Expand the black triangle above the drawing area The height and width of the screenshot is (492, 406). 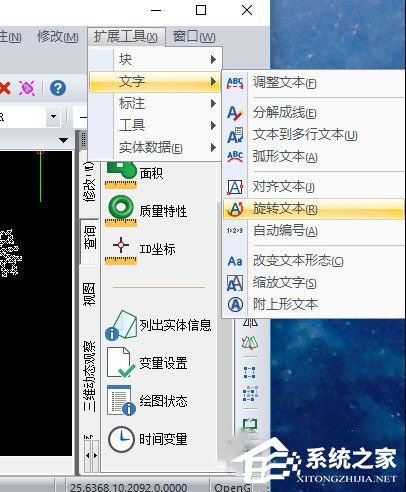(x=63, y=140)
